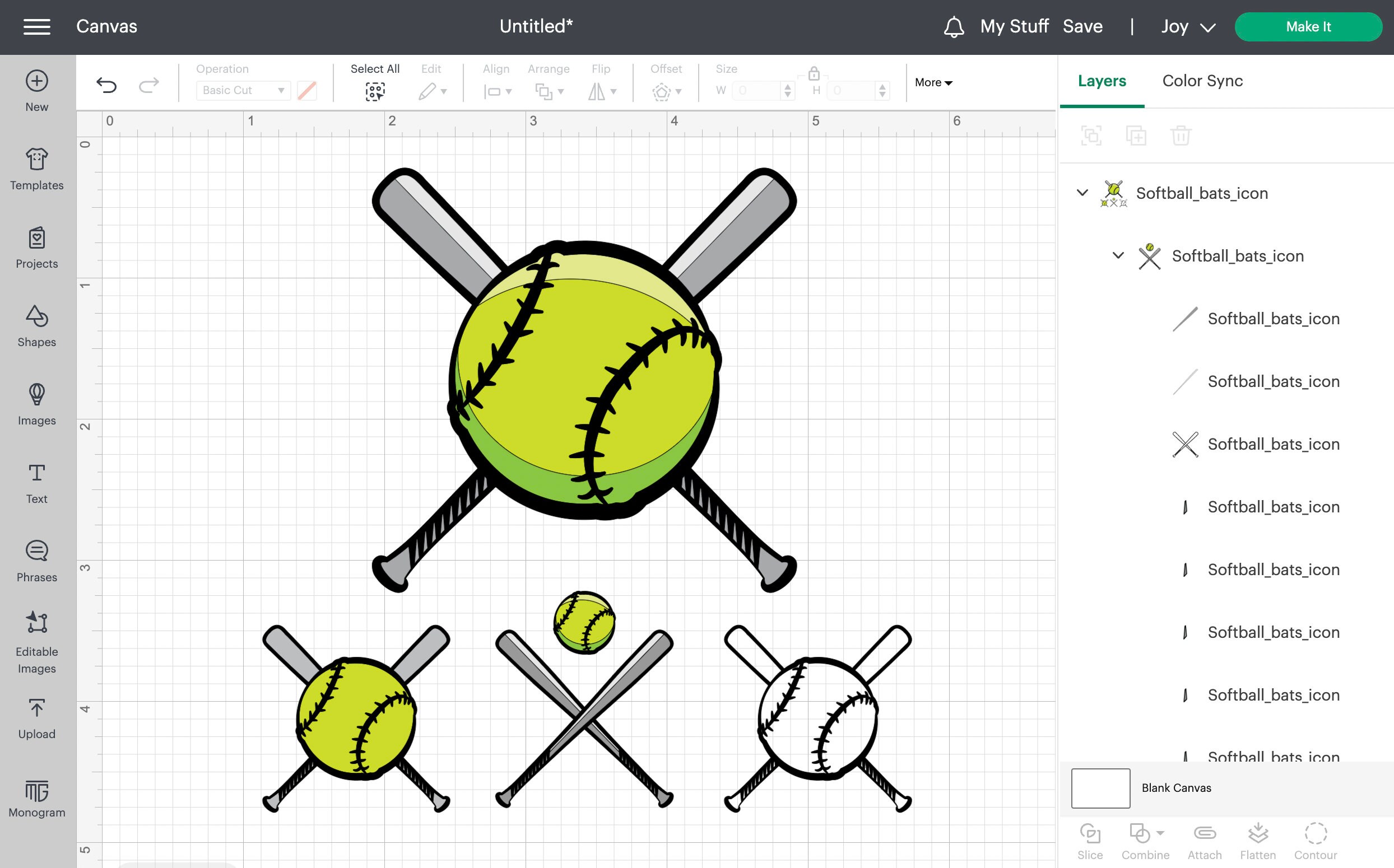Click the Flatten icon
The width and height of the screenshot is (1394, 868).
(x=1259, y=833)
